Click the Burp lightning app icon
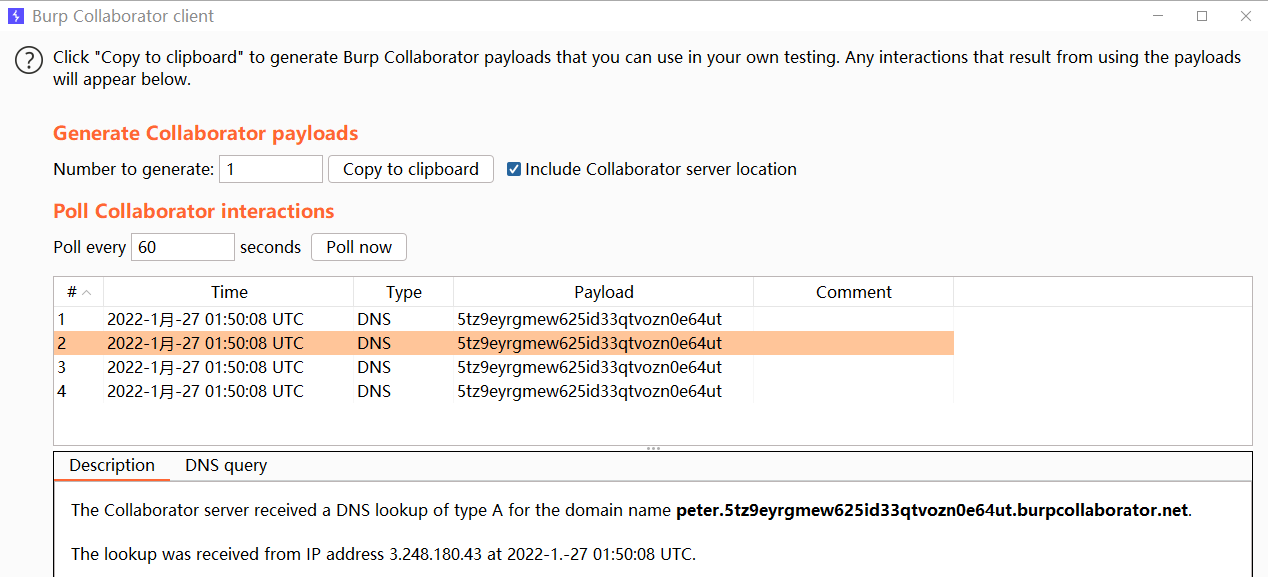This screenshot has width=1268, height=577. pos(16,16)
